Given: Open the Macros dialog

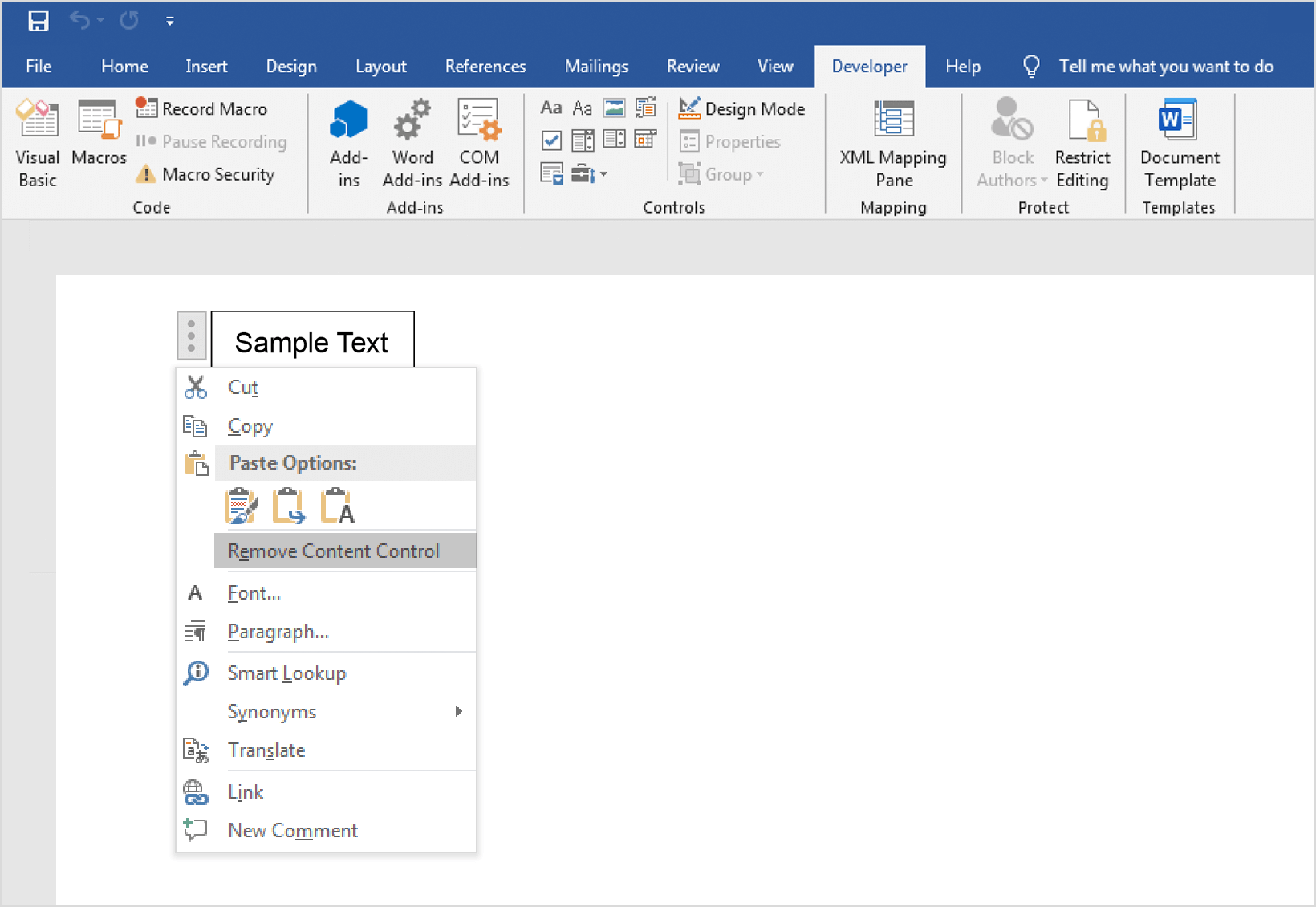Looking at the screenshot, I should (99, 133).
